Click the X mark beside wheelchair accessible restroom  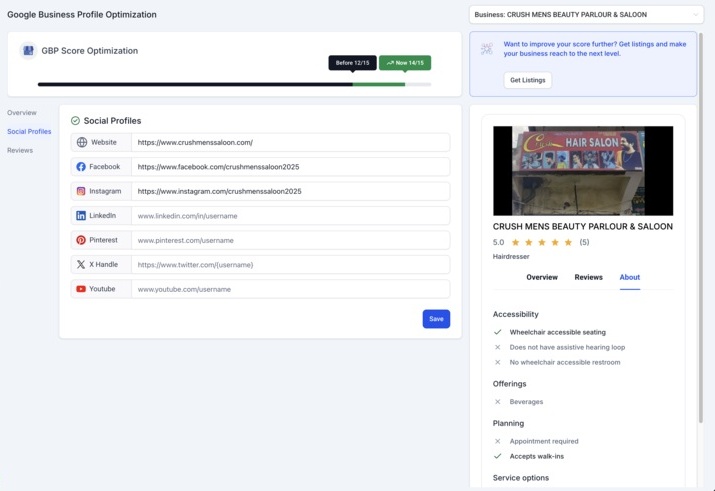pos(497,362)
